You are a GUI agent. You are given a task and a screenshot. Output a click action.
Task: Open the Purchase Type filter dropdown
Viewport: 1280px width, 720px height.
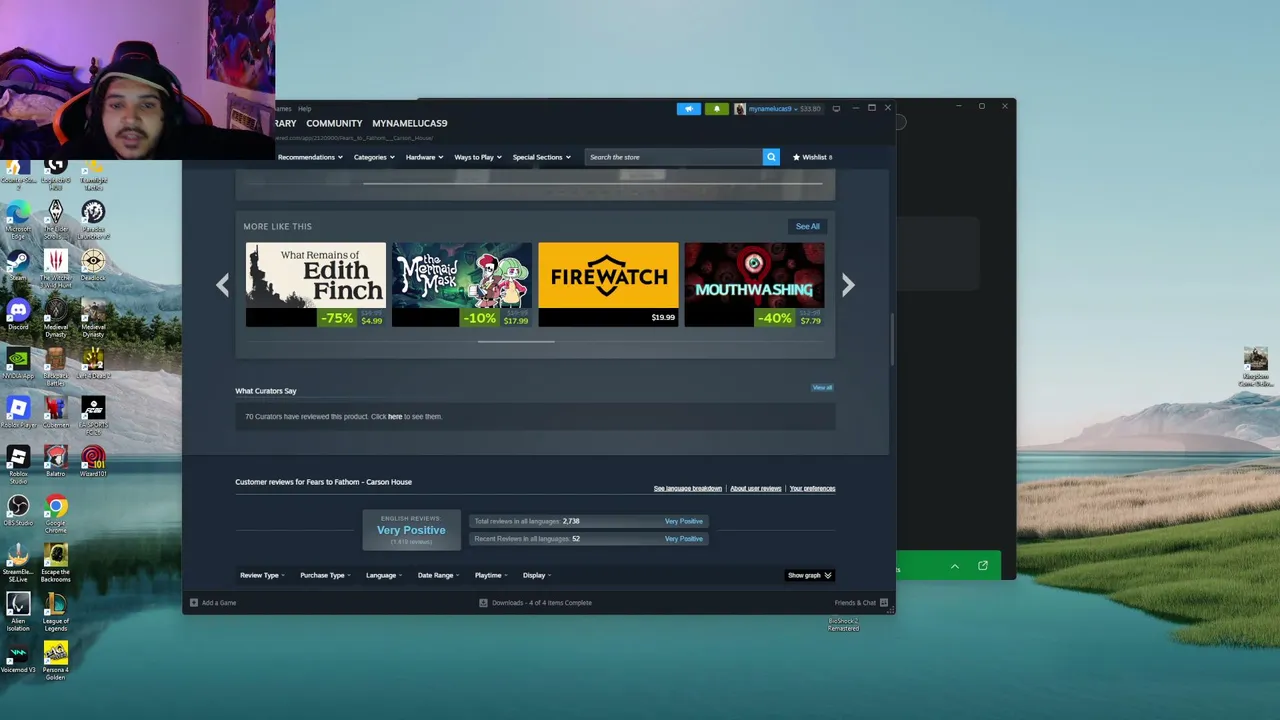tap(325, 575)
